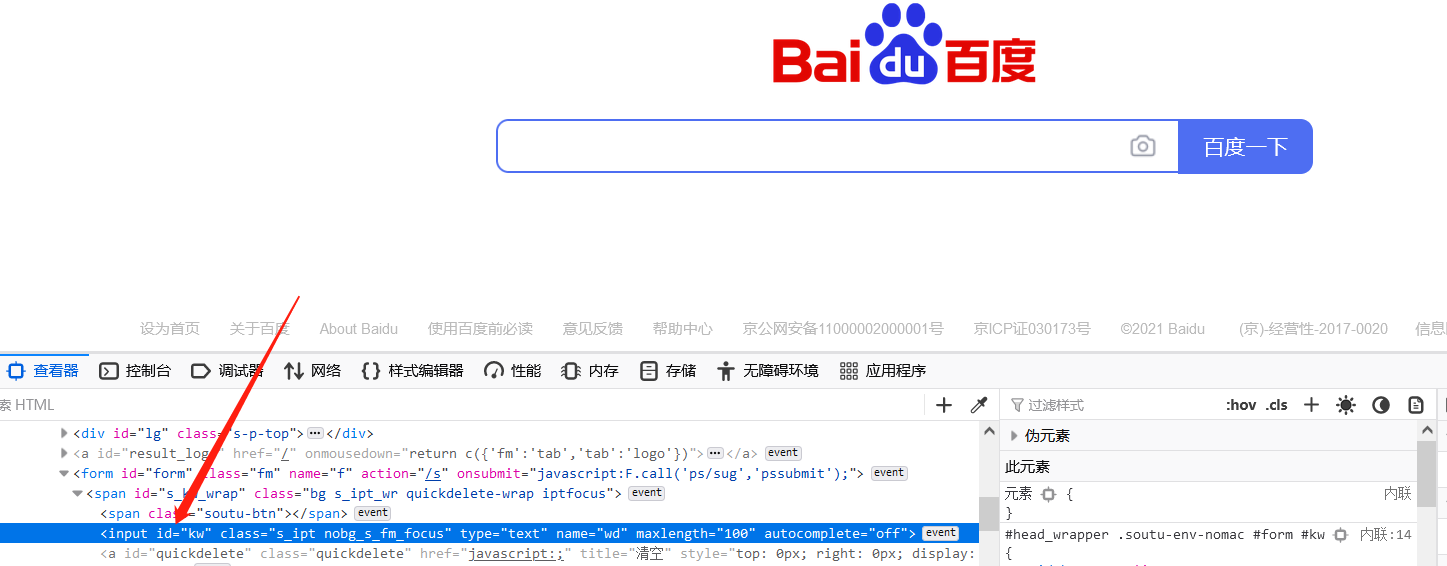Viewport: 1447px width, 566px height.
Task: Click the 此元素 section header
Action: coord(1208,467)
